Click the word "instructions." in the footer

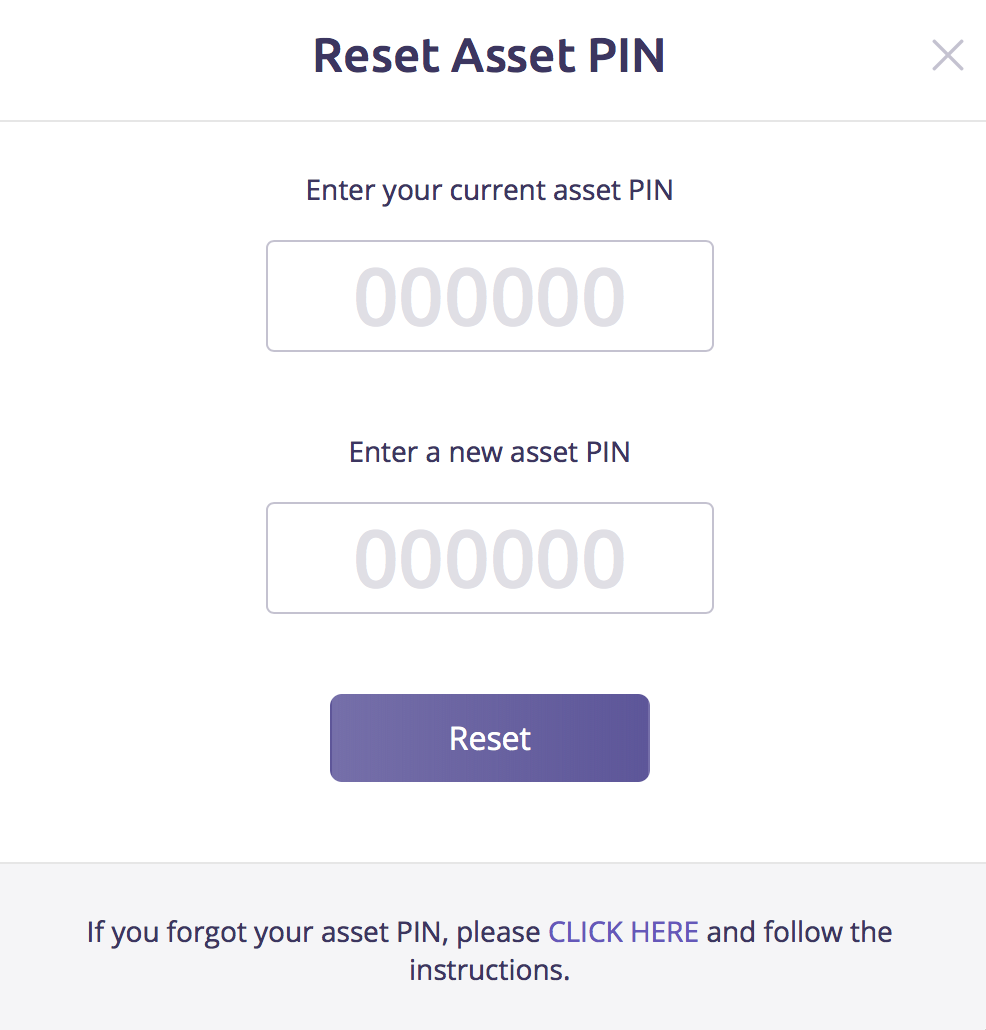coord(489,970)
